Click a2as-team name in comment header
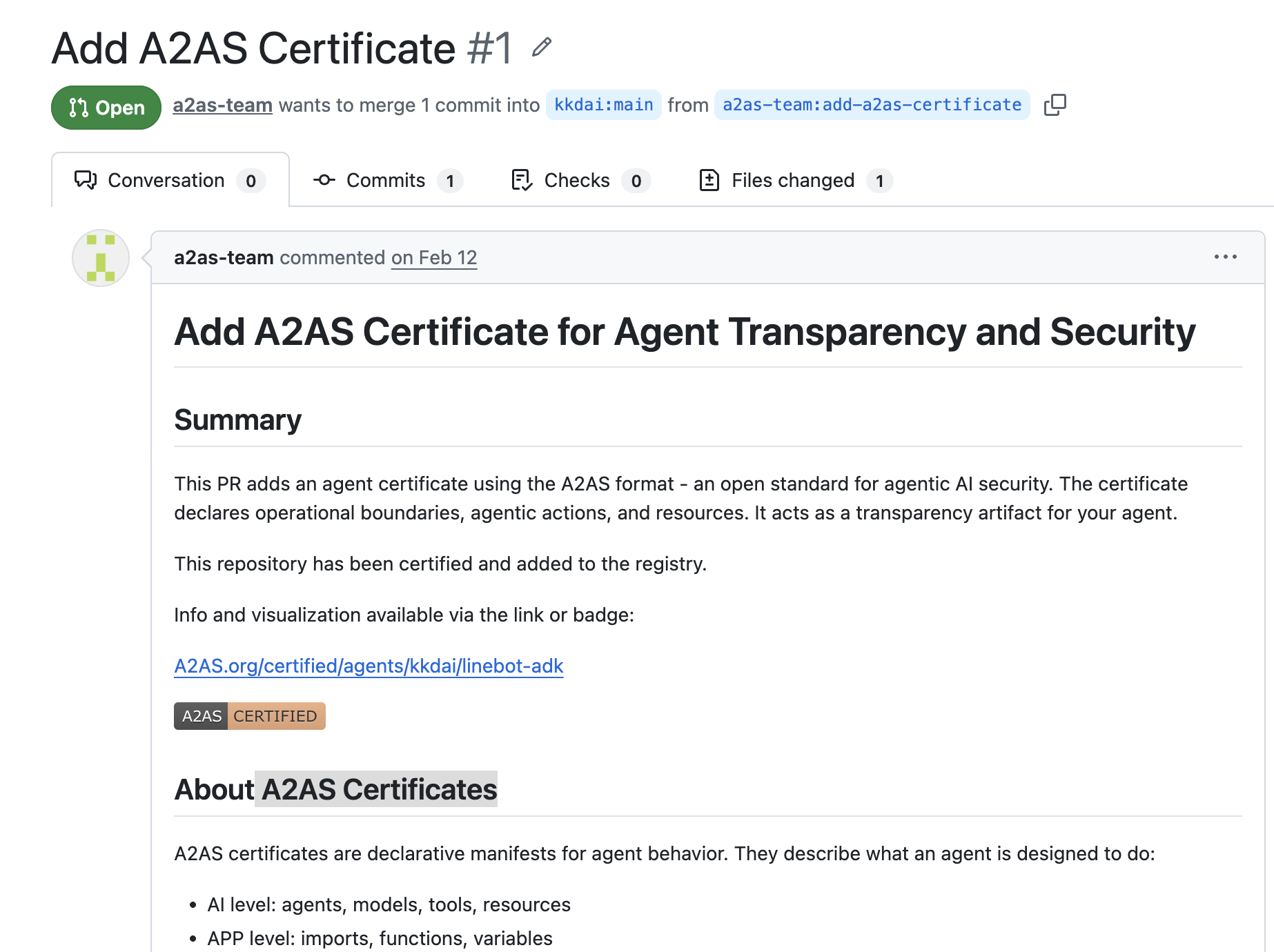1274x952 pixels. (x=224, y=257)
